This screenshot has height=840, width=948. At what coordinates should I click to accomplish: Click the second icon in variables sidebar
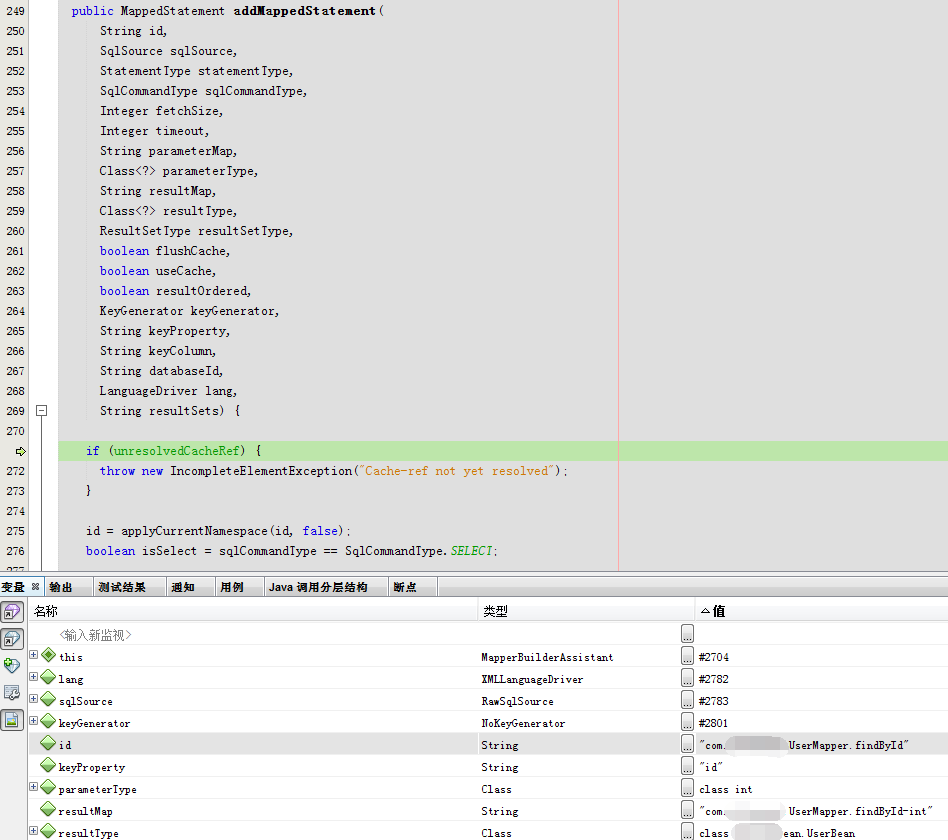tap(12, 639)
